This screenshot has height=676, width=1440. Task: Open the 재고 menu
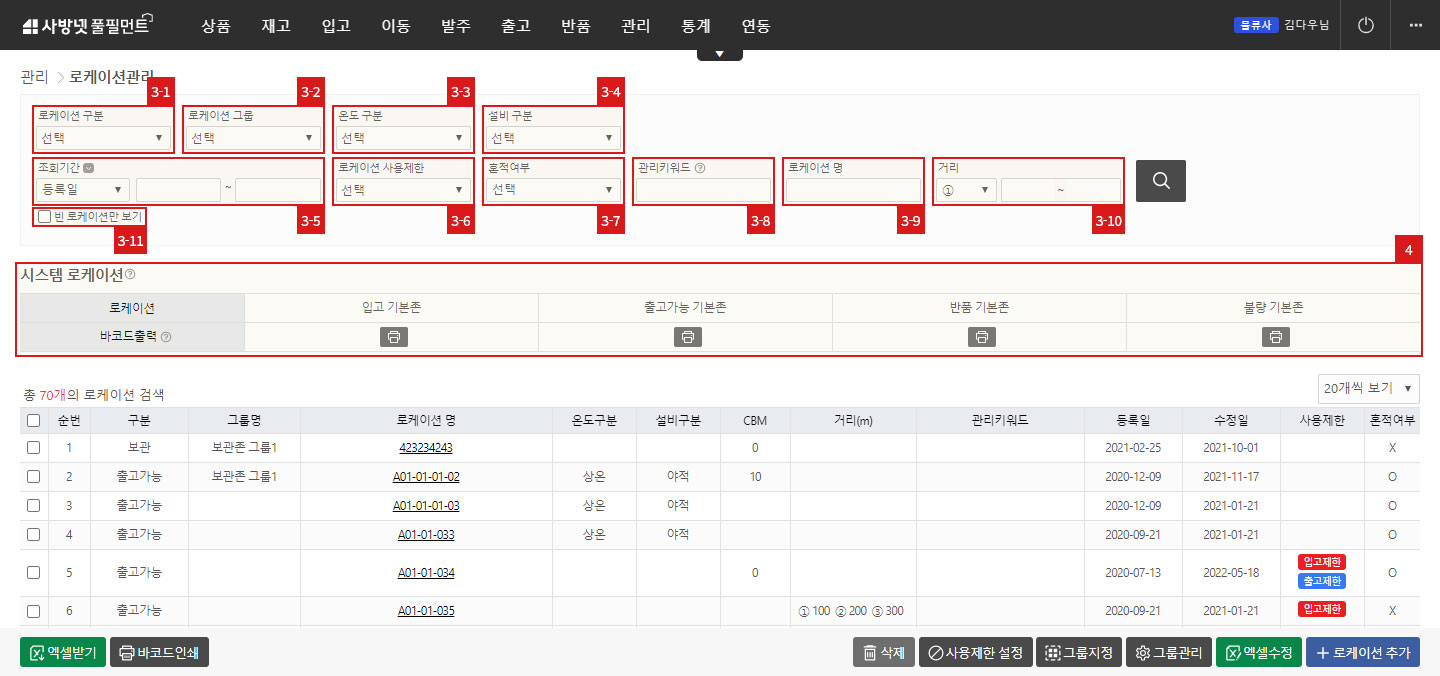point(275,26)
